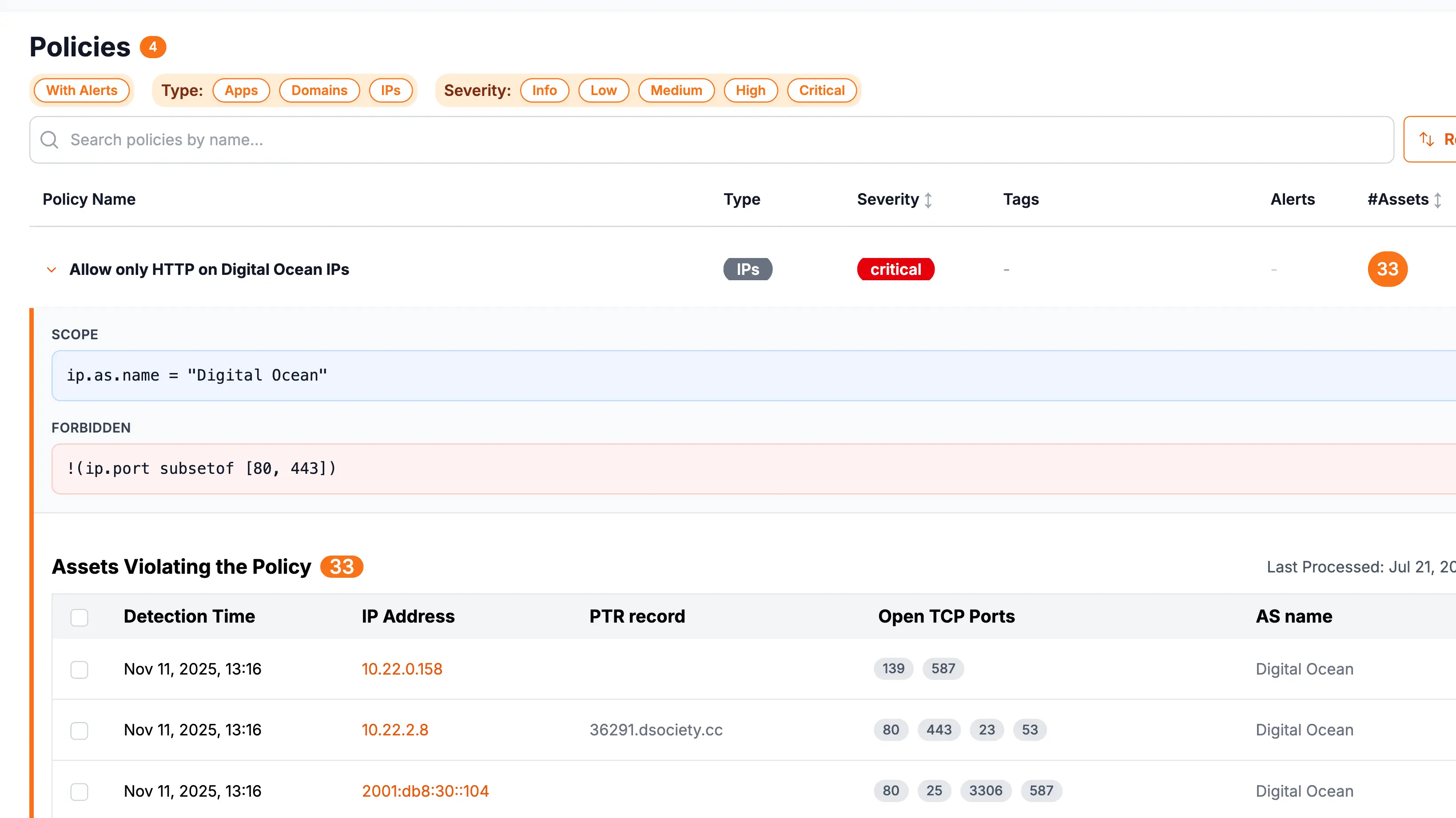
Task: Filter policies by type Domains
Action: tap(319, 91)
